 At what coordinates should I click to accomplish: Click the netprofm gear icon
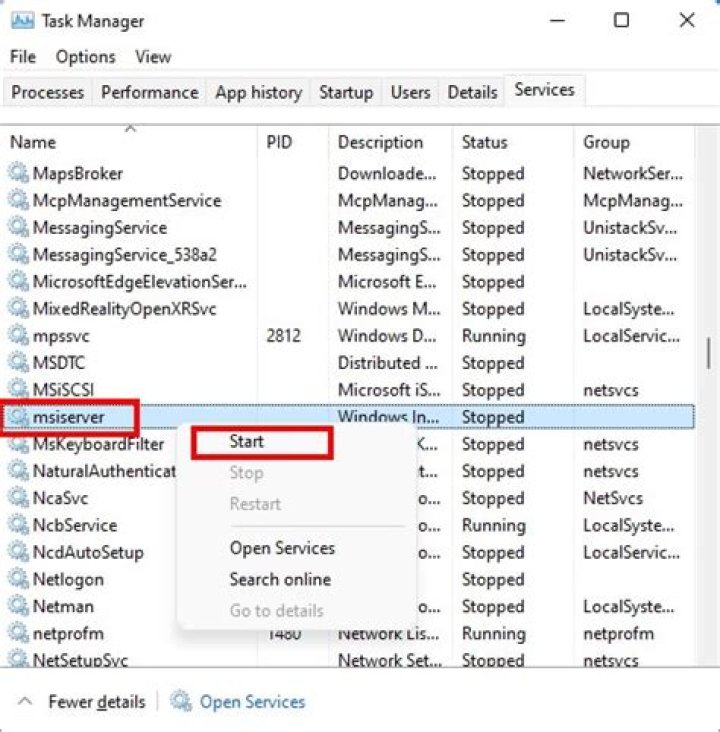tap(19, 633)
